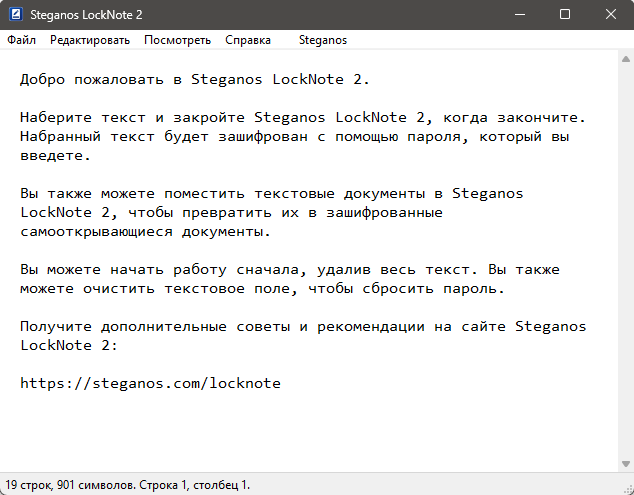Click the Steganos LockNote app icon in title bar
The image size is (634, 495).
(16, 15)
